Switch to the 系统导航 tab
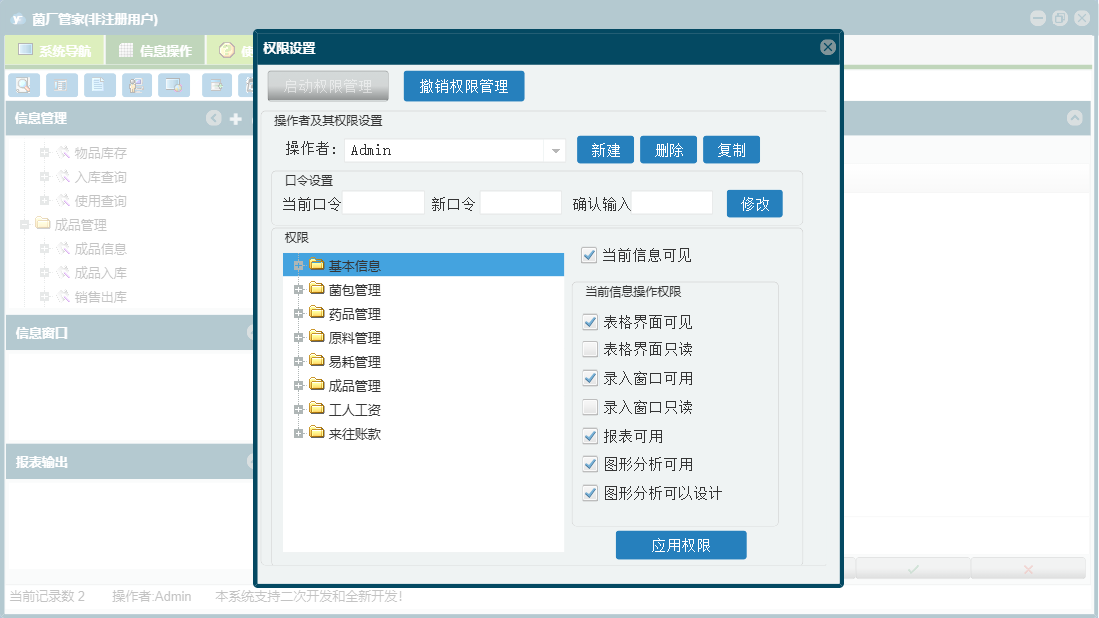Image resolution: width=1099 pixels, height=618 pixels. (55, 50)
